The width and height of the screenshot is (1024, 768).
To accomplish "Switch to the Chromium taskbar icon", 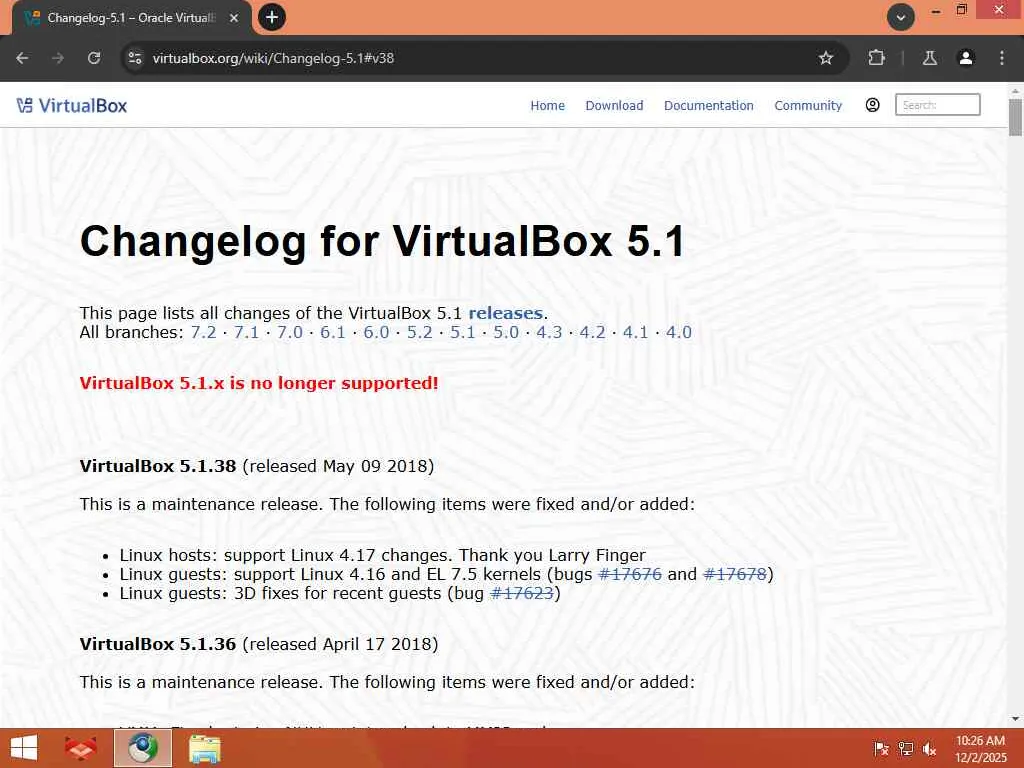I will coord(143,748).
